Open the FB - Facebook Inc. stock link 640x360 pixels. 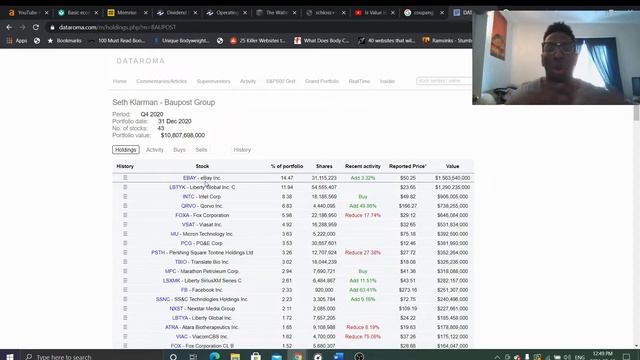point(202,290)
